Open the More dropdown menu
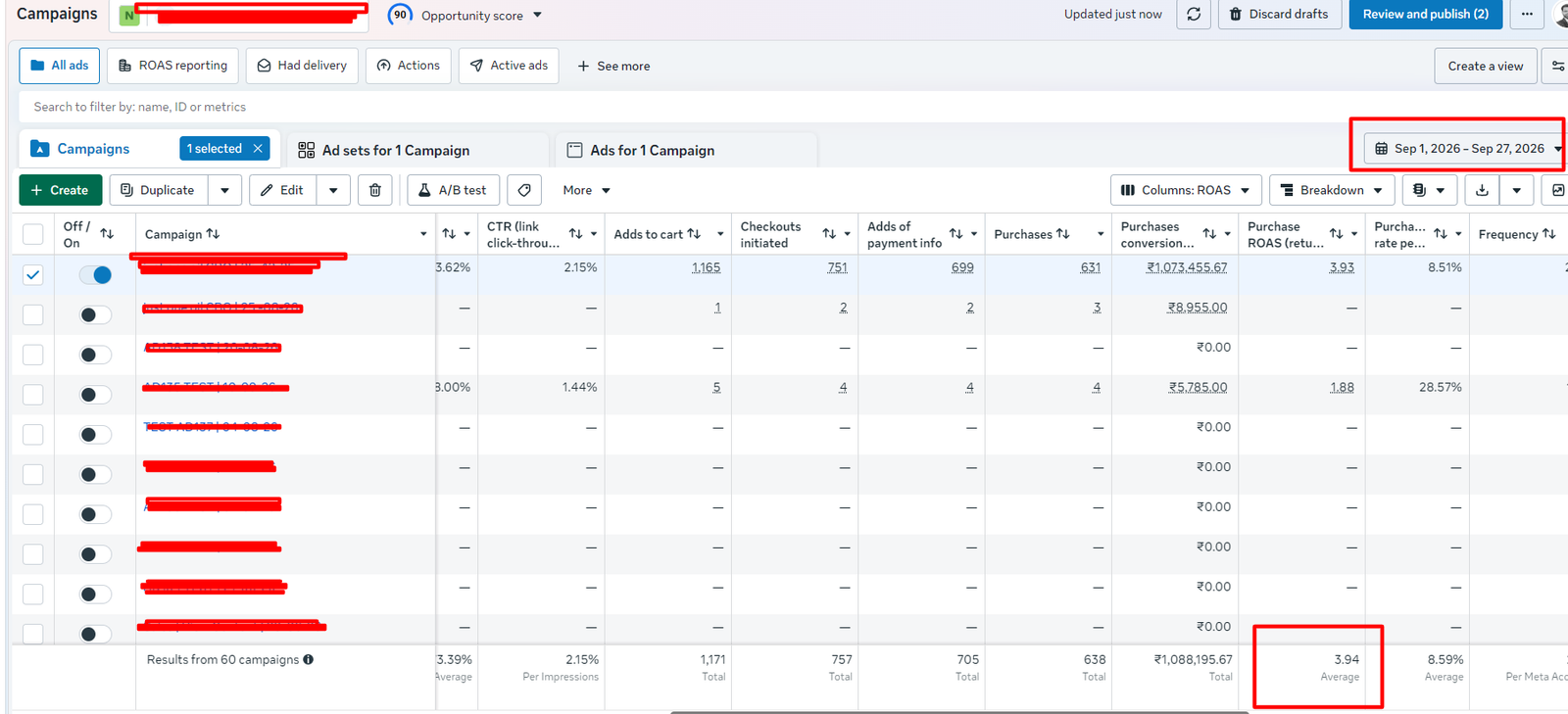 [586, 190]
